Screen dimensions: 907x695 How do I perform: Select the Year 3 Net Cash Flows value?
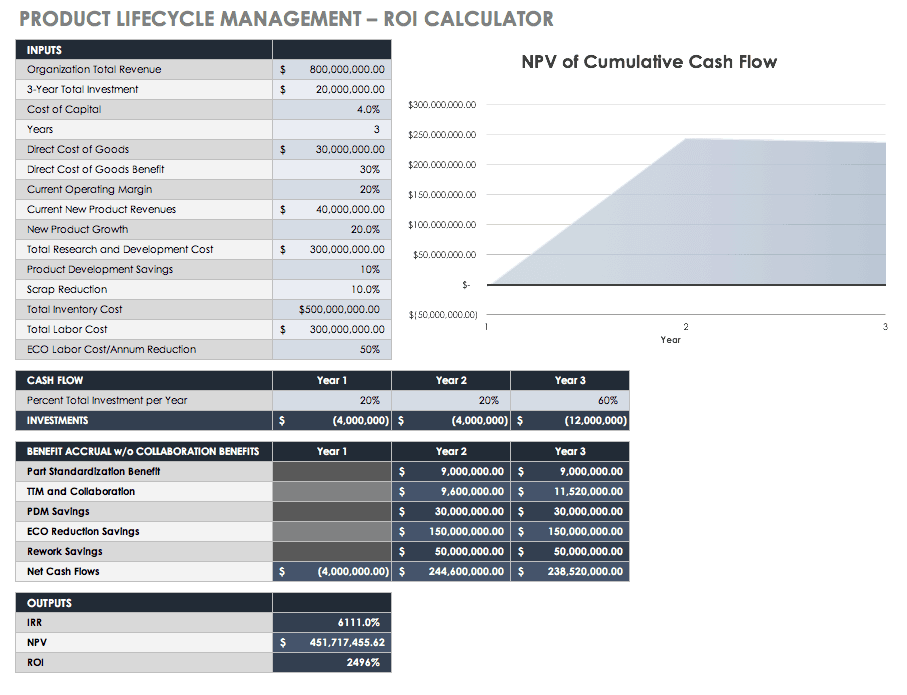tap(570, 572)
